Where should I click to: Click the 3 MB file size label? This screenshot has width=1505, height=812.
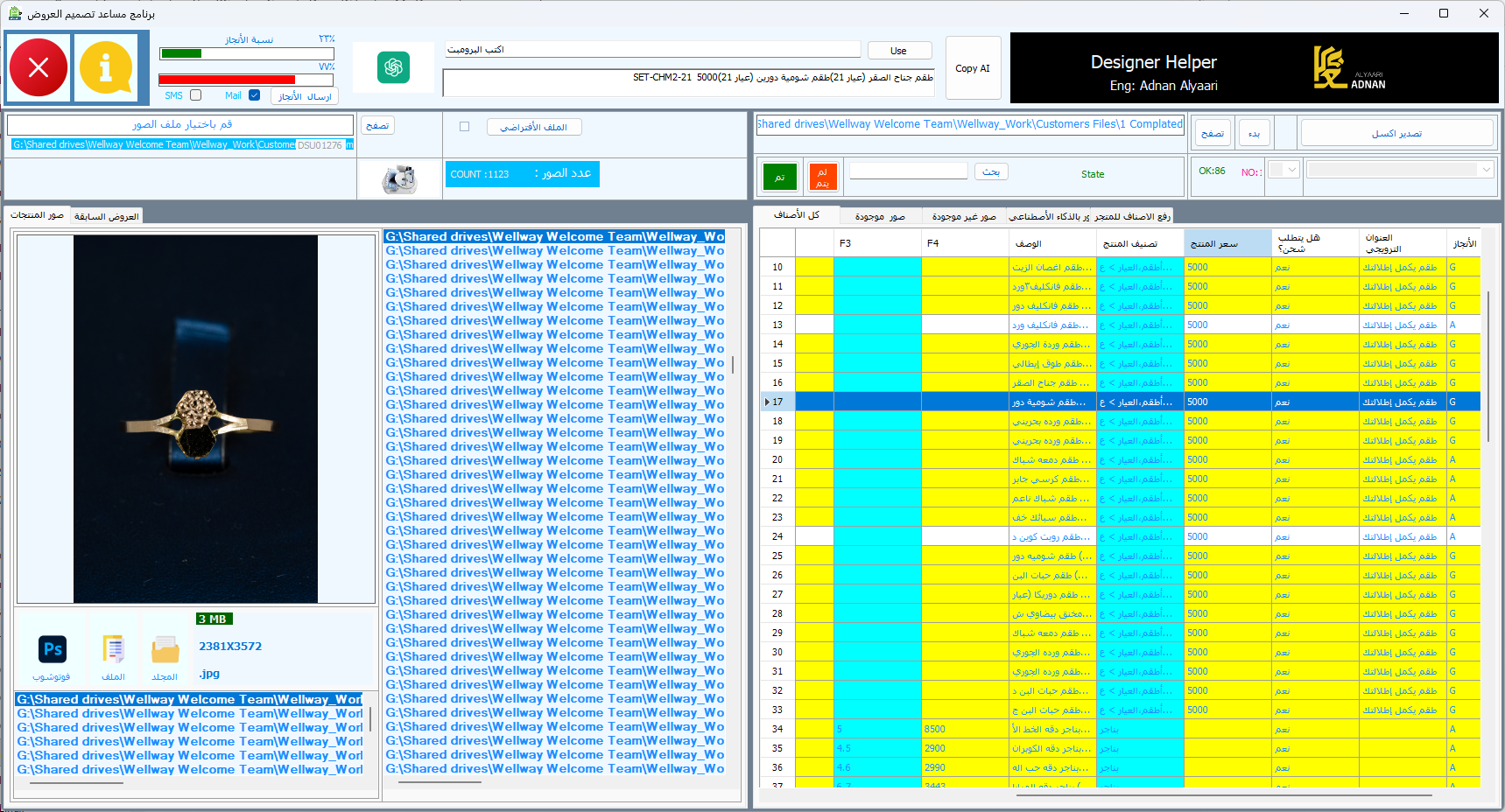[x=213, y=619]
